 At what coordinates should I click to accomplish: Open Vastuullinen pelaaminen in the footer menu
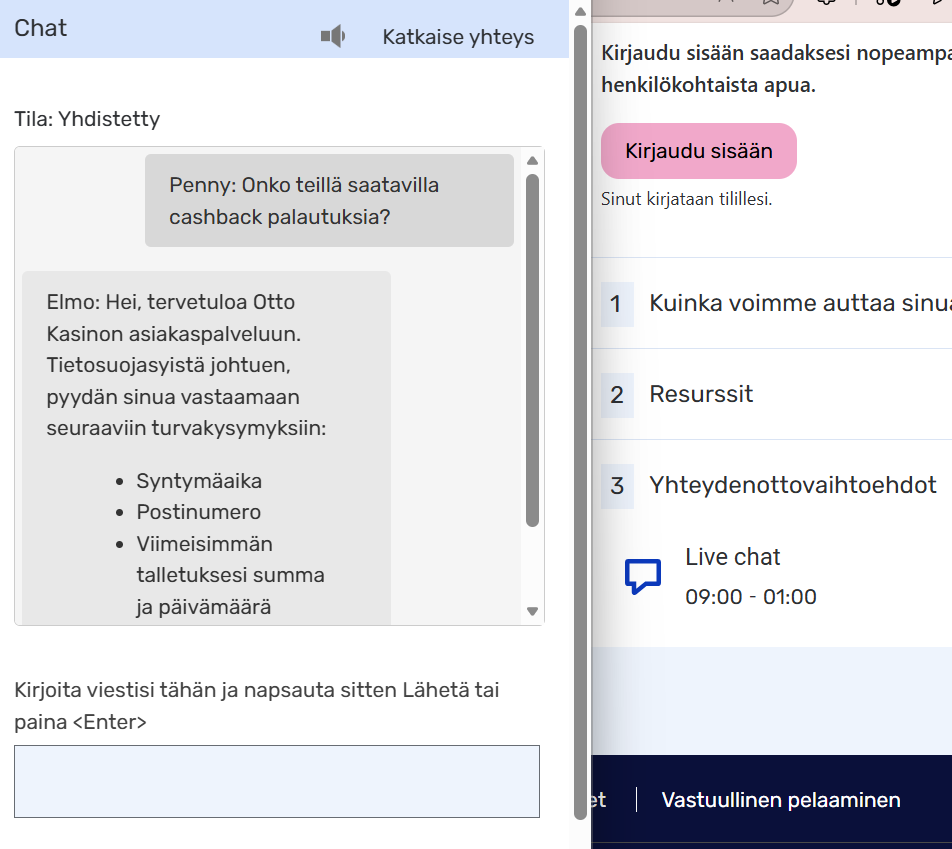click(x=781, y=800)
